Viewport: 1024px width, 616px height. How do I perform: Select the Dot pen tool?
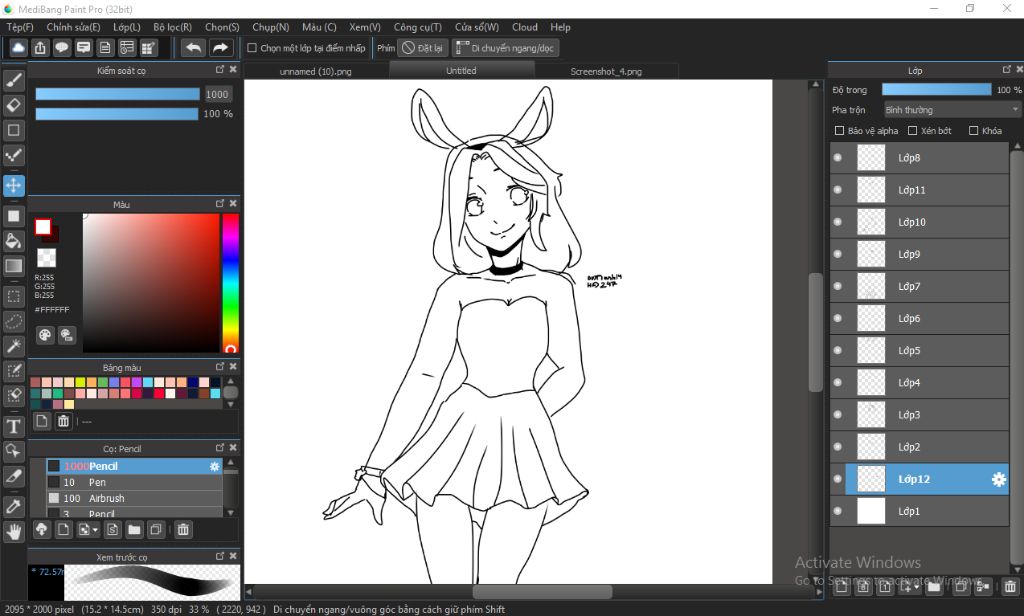(x=14, y=155)
